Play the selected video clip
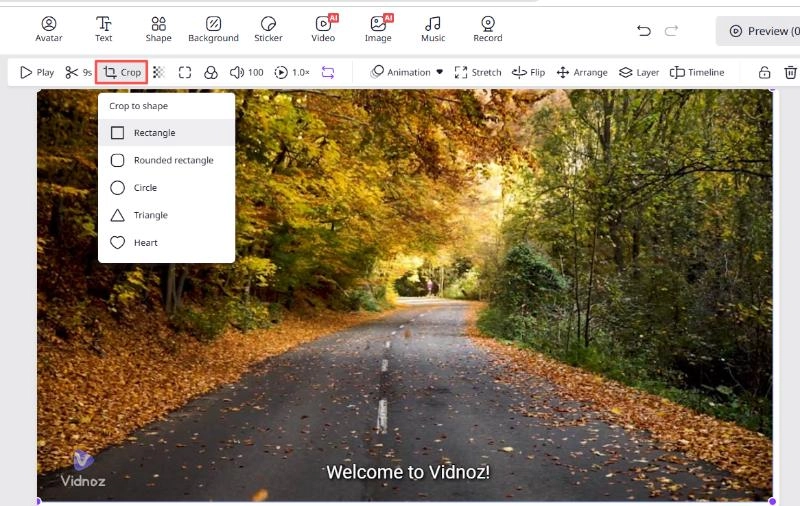The width and height of the screenshot is (800, 506). coord(37,72)
